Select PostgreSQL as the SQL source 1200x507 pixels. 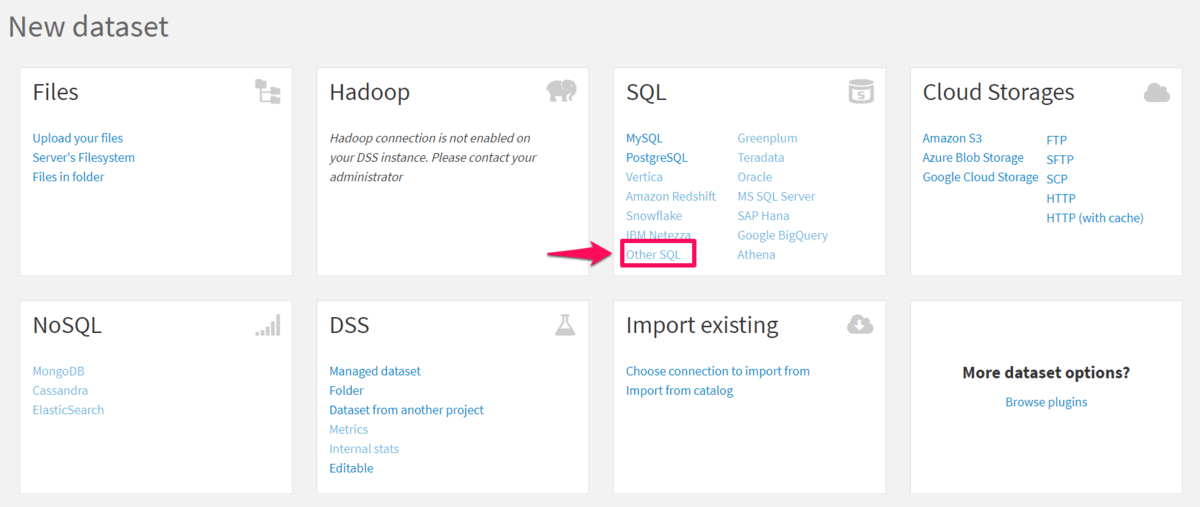tap(657, 157)
